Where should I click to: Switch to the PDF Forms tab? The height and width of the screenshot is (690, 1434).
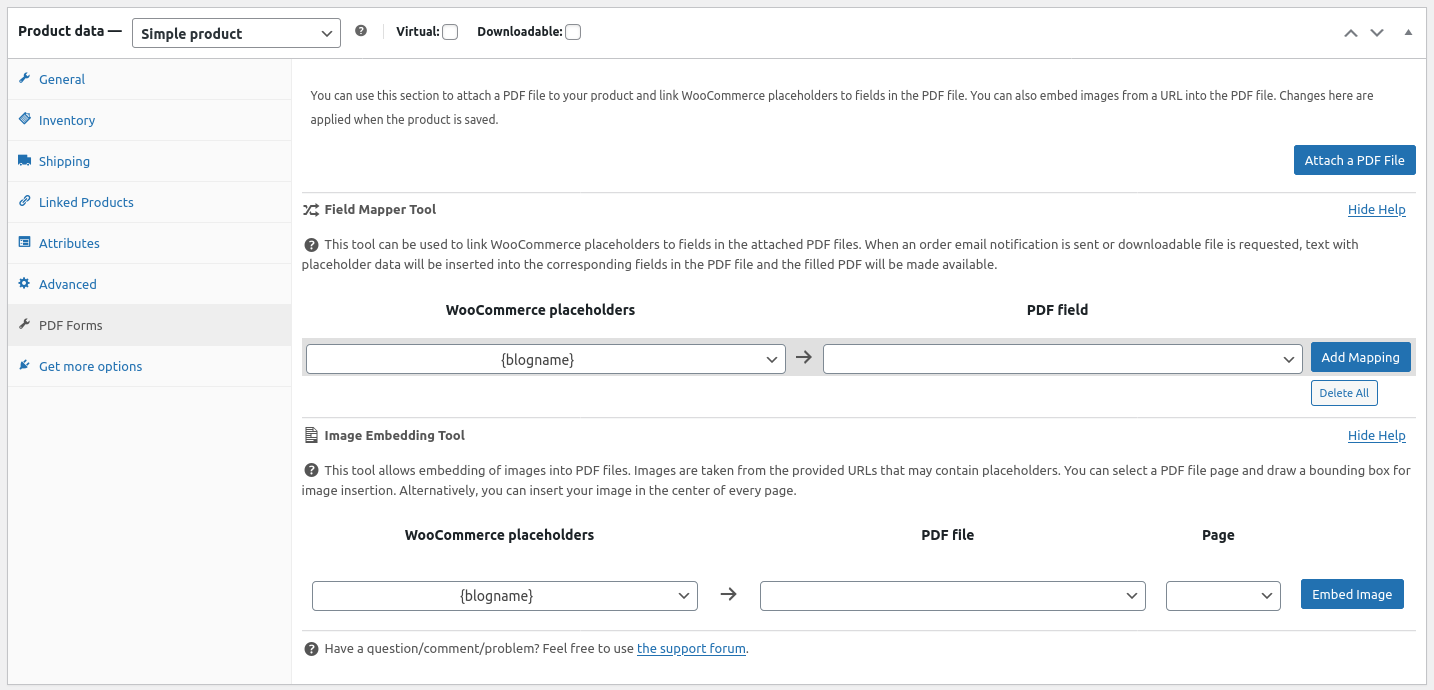pos(71,325)
